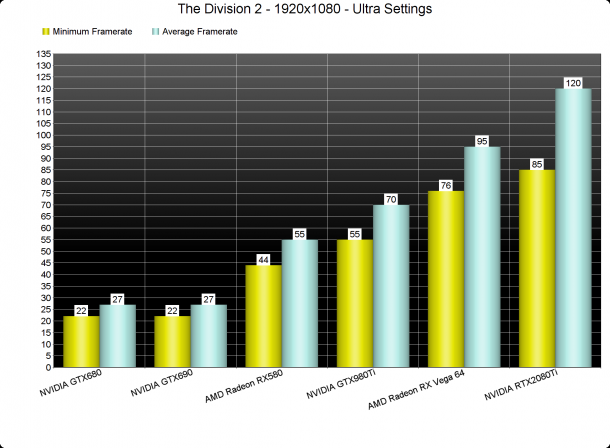610x448 pixels.
Task: Click the "130" y-axis tick label
Action: coord(44,66)
